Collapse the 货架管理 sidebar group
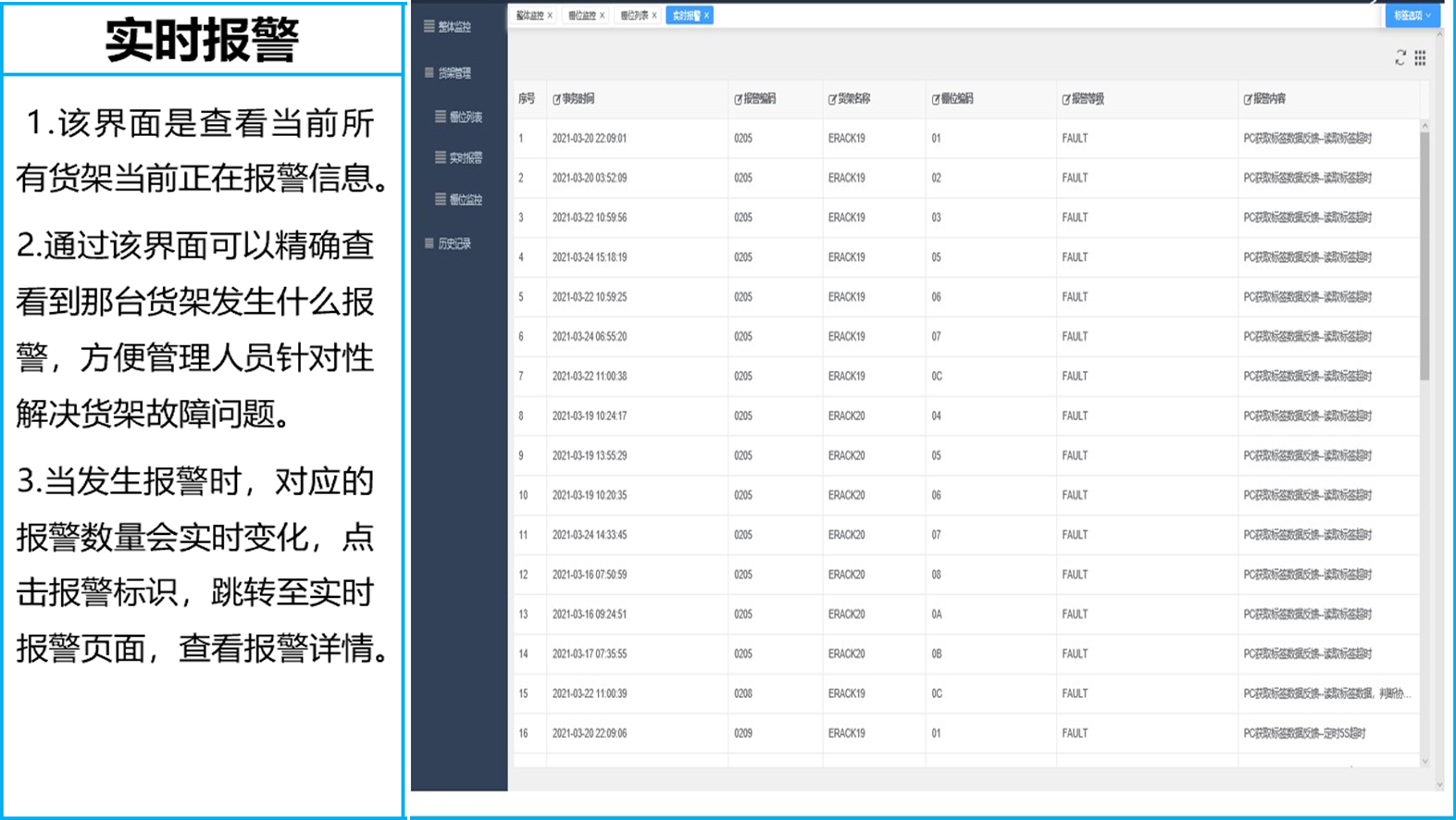This screenshot has width=1456, height=820. [x=454, y=73]
